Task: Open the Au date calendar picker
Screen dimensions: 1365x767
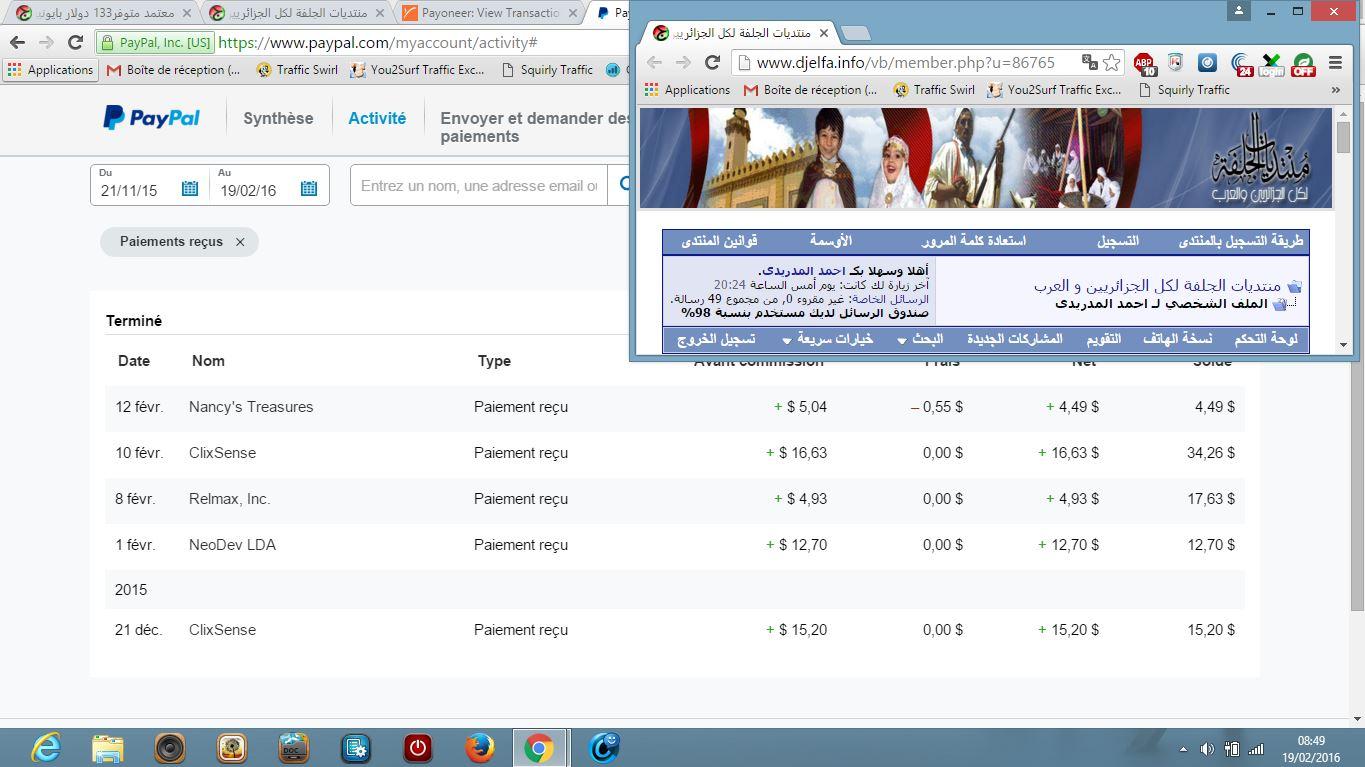Action: (x=309, y=188)
